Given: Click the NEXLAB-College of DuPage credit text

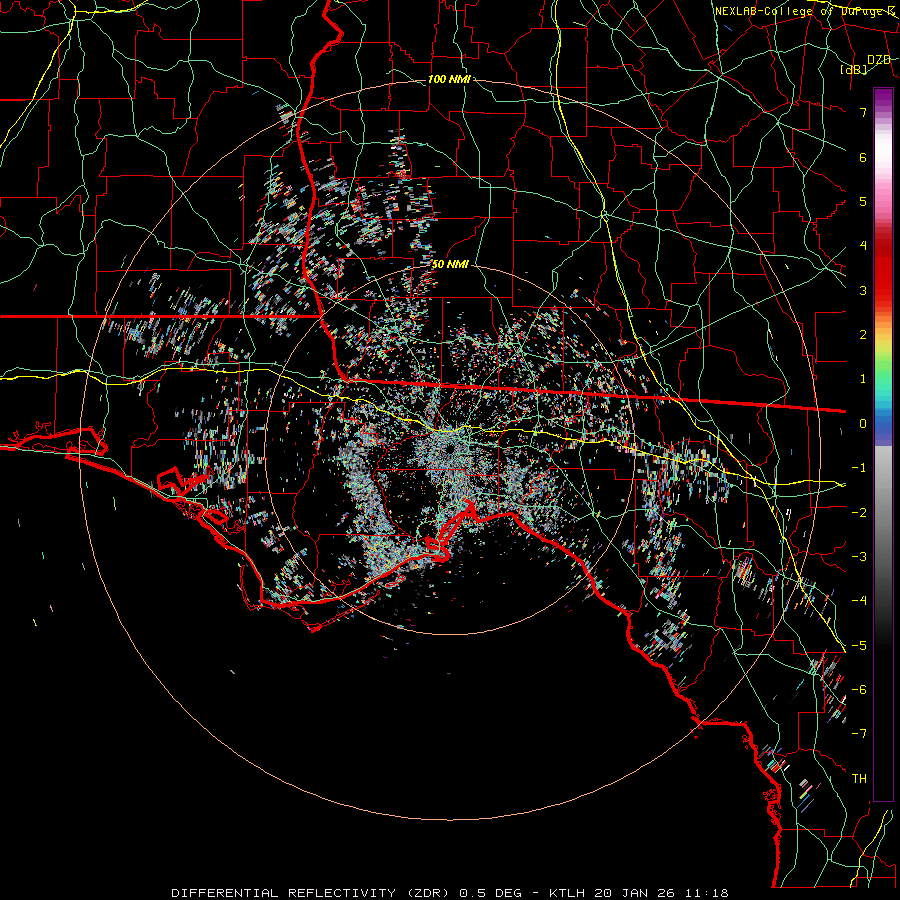Looking at the screenshot, I should (804, 11).
